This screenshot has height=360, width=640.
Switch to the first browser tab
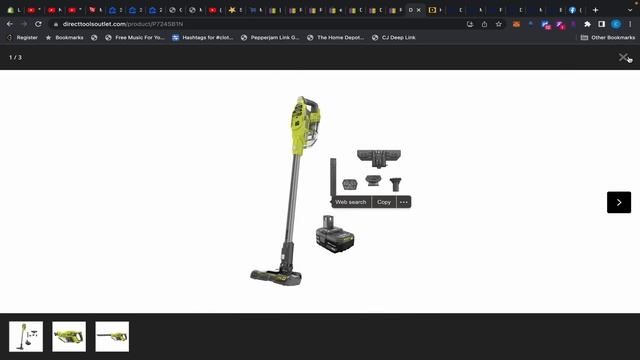14,10
